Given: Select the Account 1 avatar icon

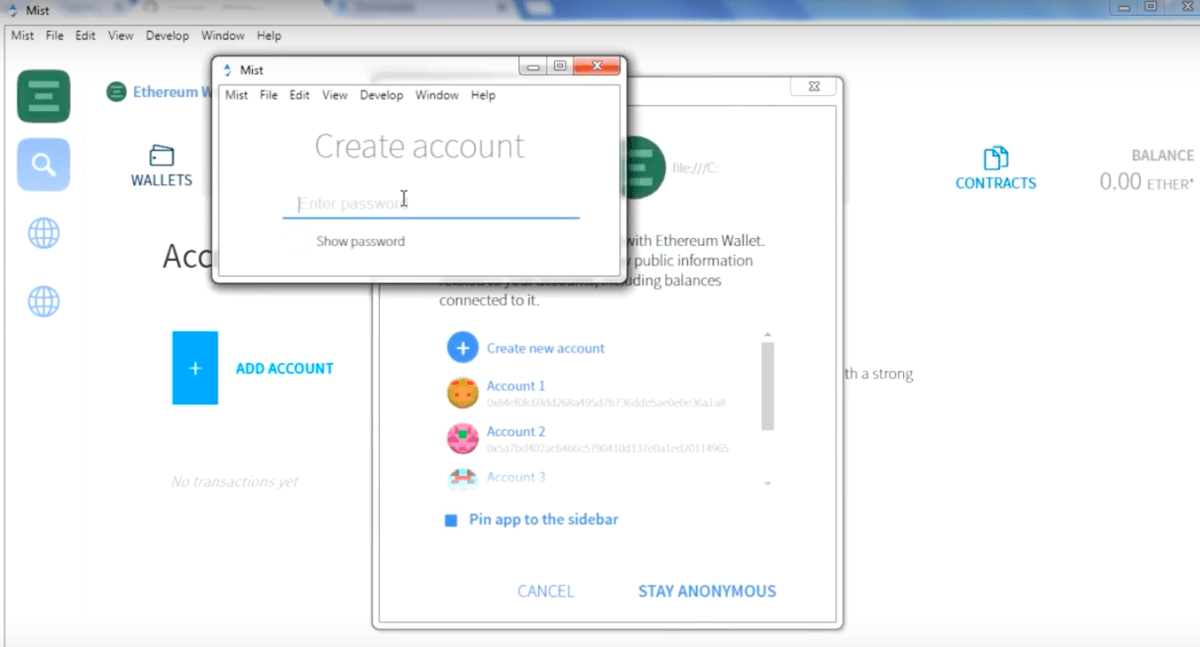Looking at the screenshot, I should click(462, 393).
